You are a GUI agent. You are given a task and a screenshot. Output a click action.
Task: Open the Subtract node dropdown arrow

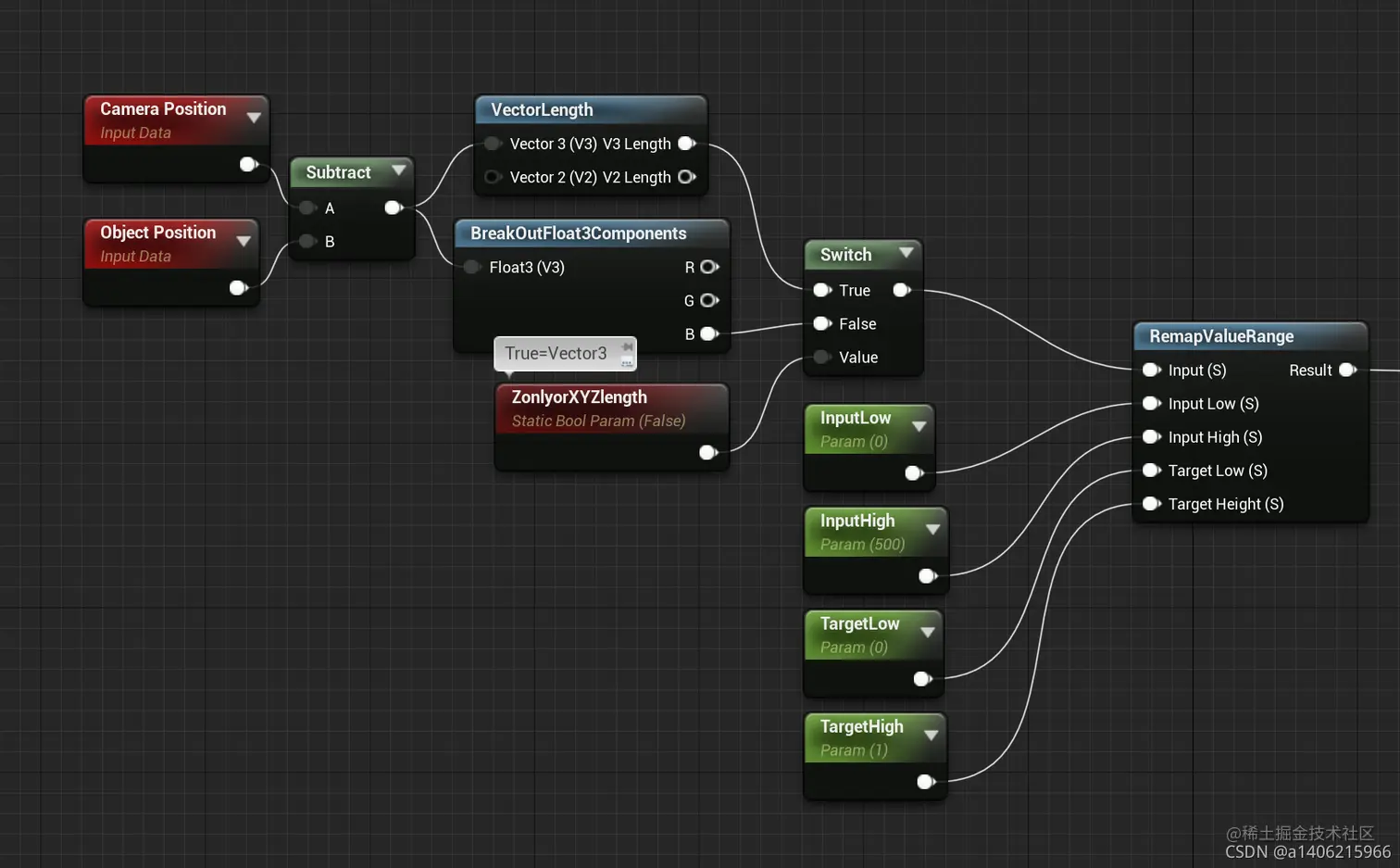pos(399,170)
